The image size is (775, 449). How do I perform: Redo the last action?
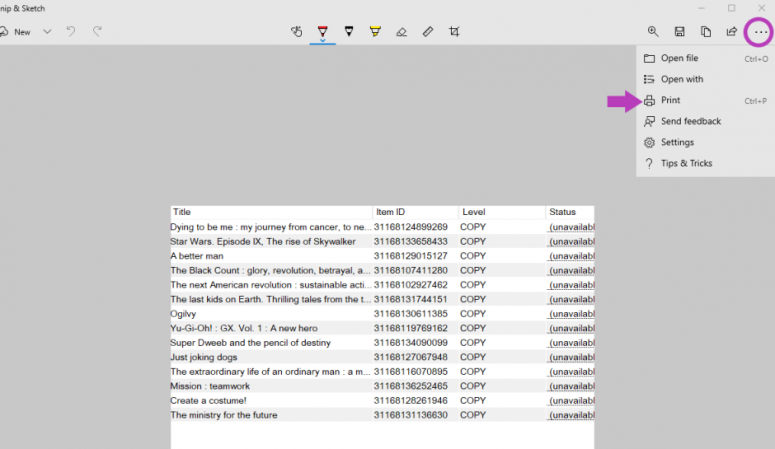(97, 32)
